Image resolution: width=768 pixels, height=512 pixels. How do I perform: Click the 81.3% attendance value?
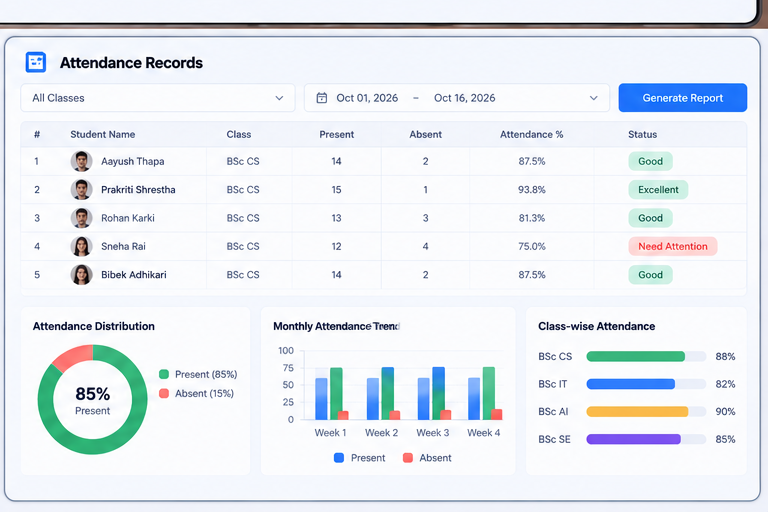click(532, 218)
